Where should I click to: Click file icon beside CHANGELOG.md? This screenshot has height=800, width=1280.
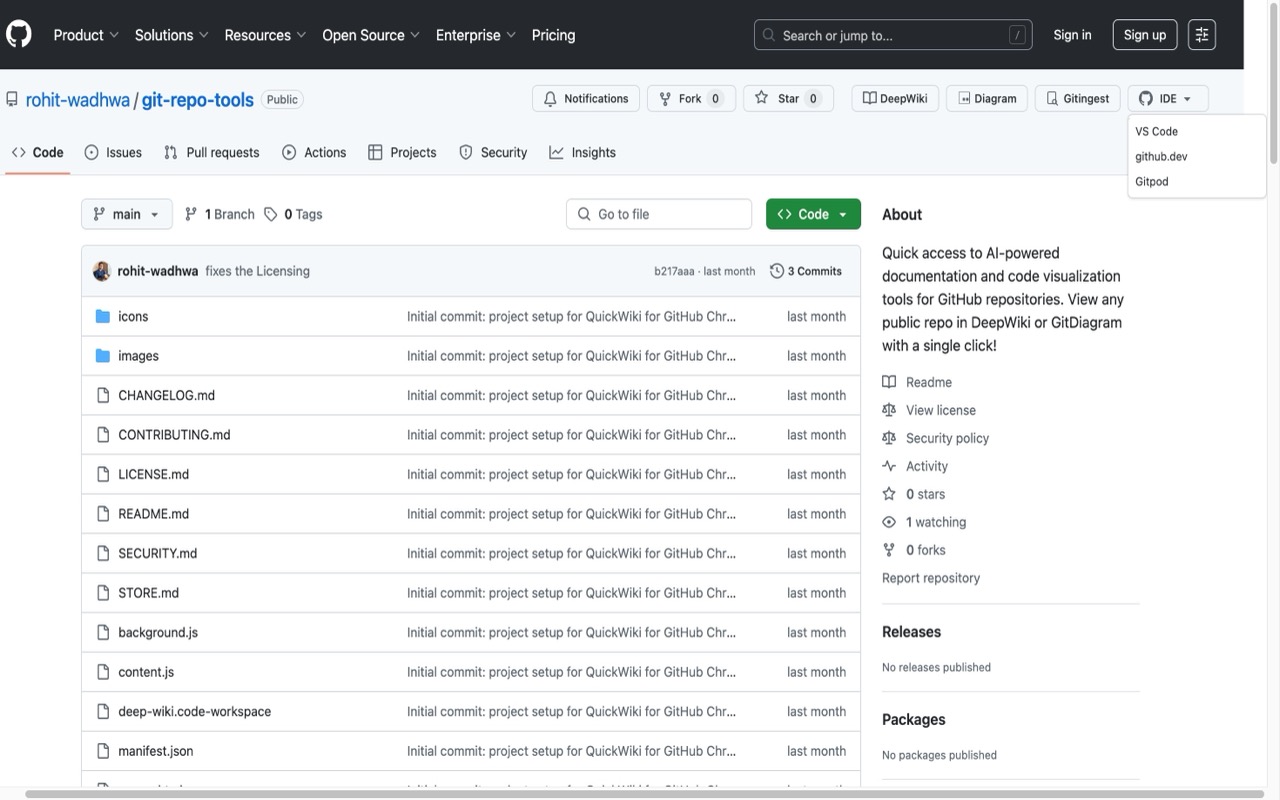[x=102, y=395]
